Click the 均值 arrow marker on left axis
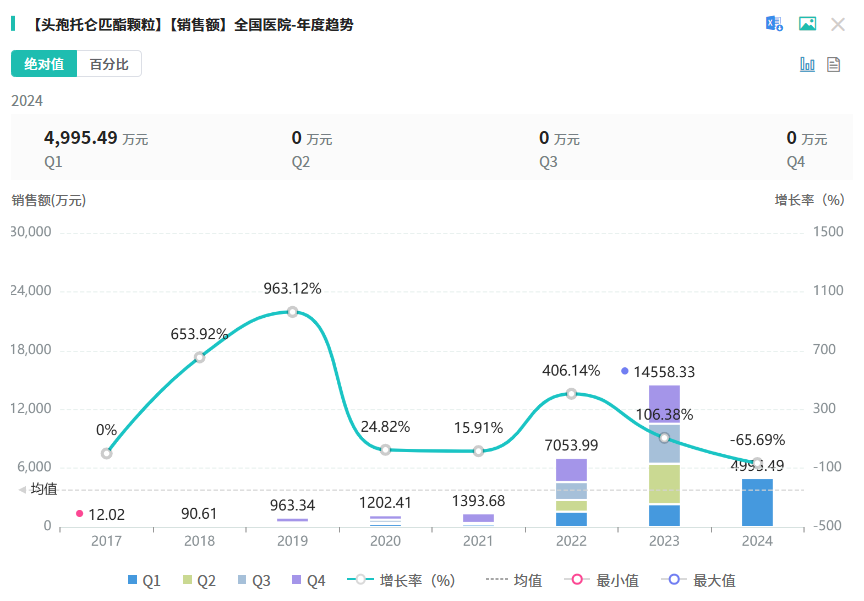The height and width of the screenshot is (601, 864). (x=23, y=489)
